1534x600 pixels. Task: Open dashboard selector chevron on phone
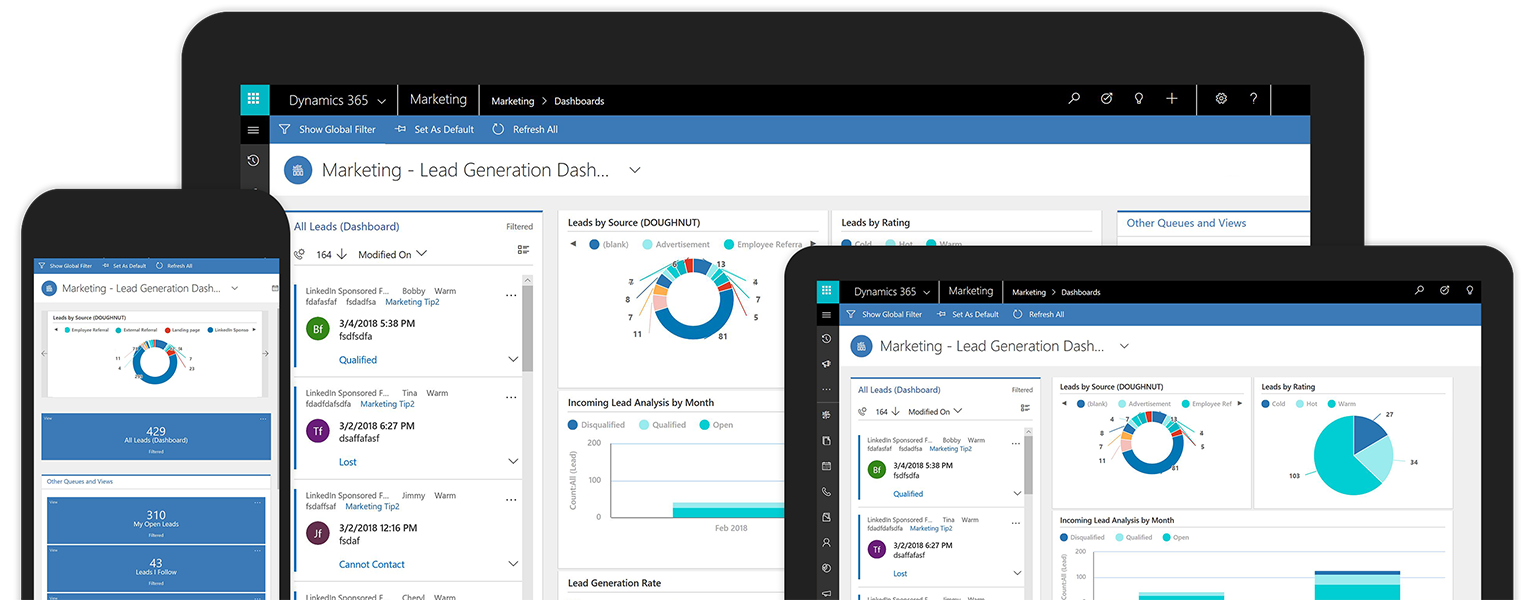point(235,288)
